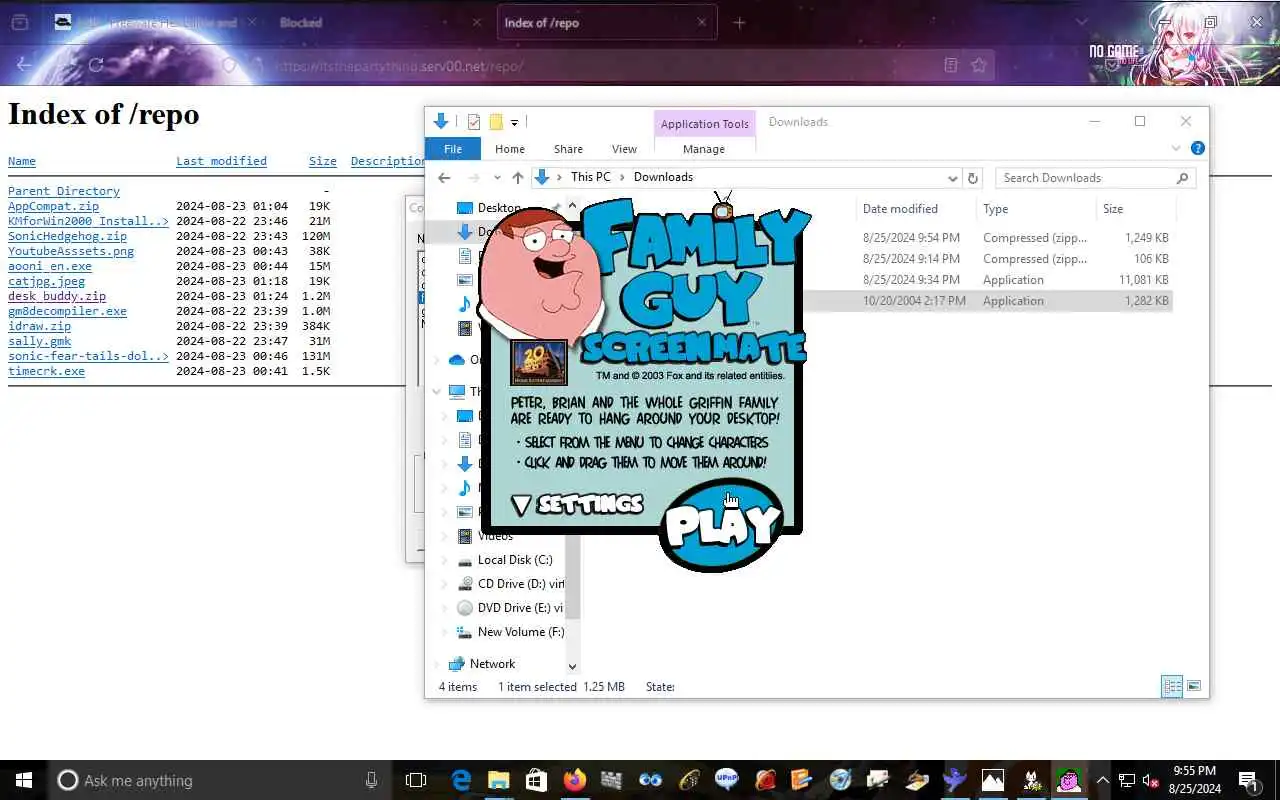Open the File tab in Explorer
This screenshot has width=1280, height=800.
click(453, 149)
